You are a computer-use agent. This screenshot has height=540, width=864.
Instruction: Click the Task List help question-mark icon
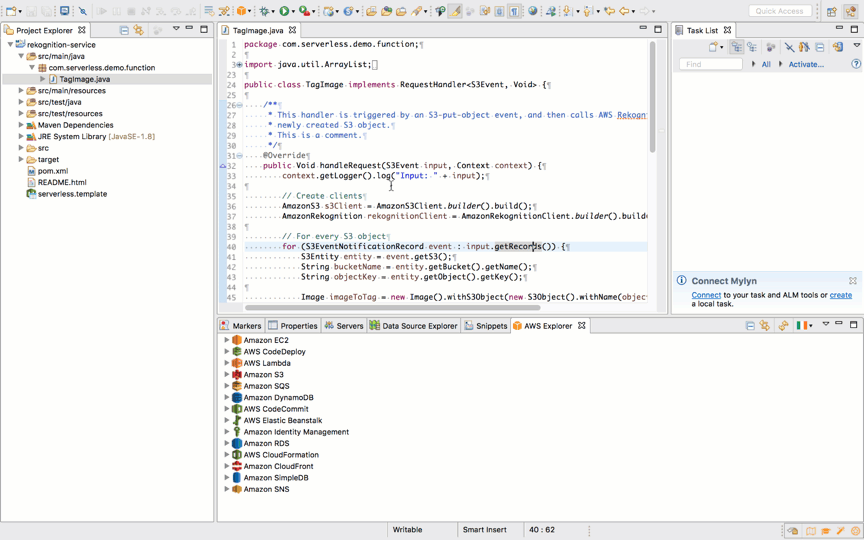[856, 64]
